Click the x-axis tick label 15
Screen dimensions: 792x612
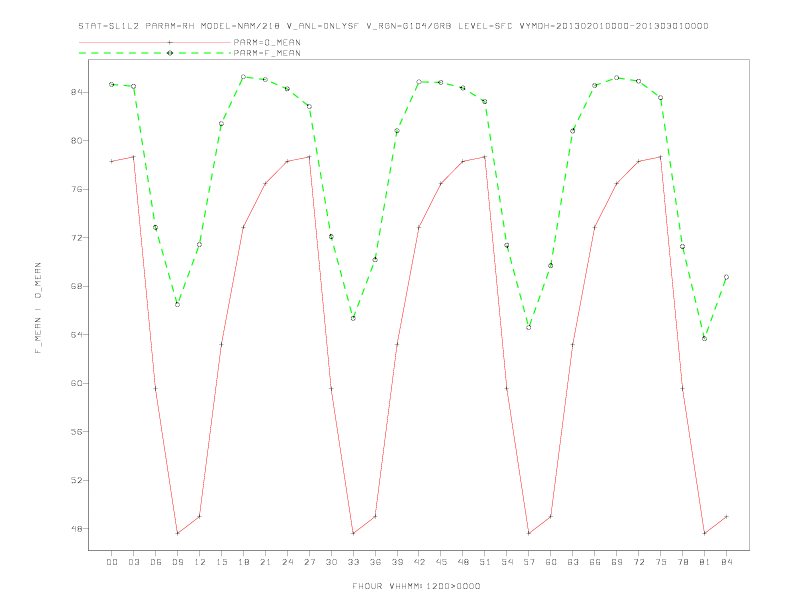[222, 562]
